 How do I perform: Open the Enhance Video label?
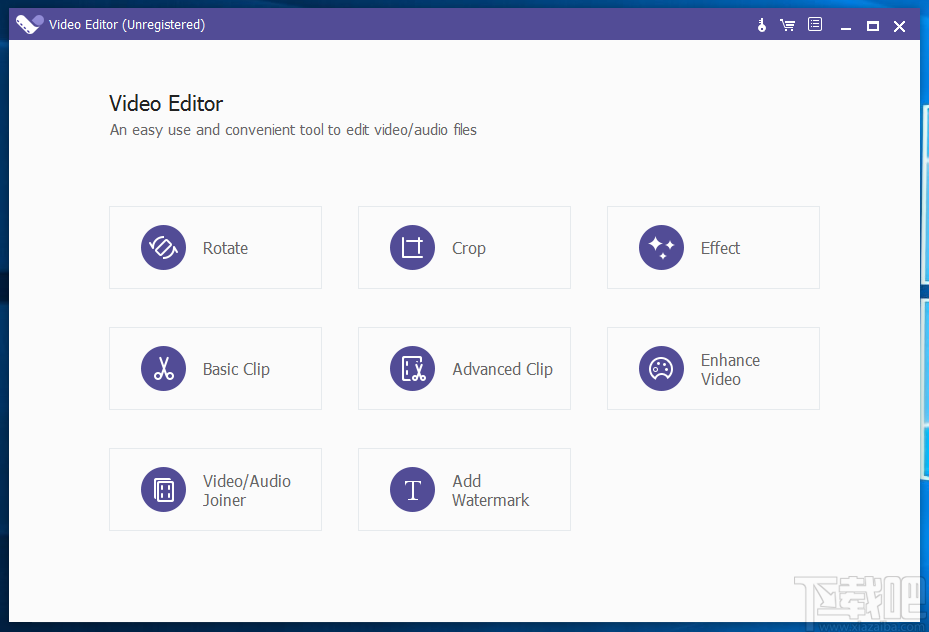tap(731, 370)
